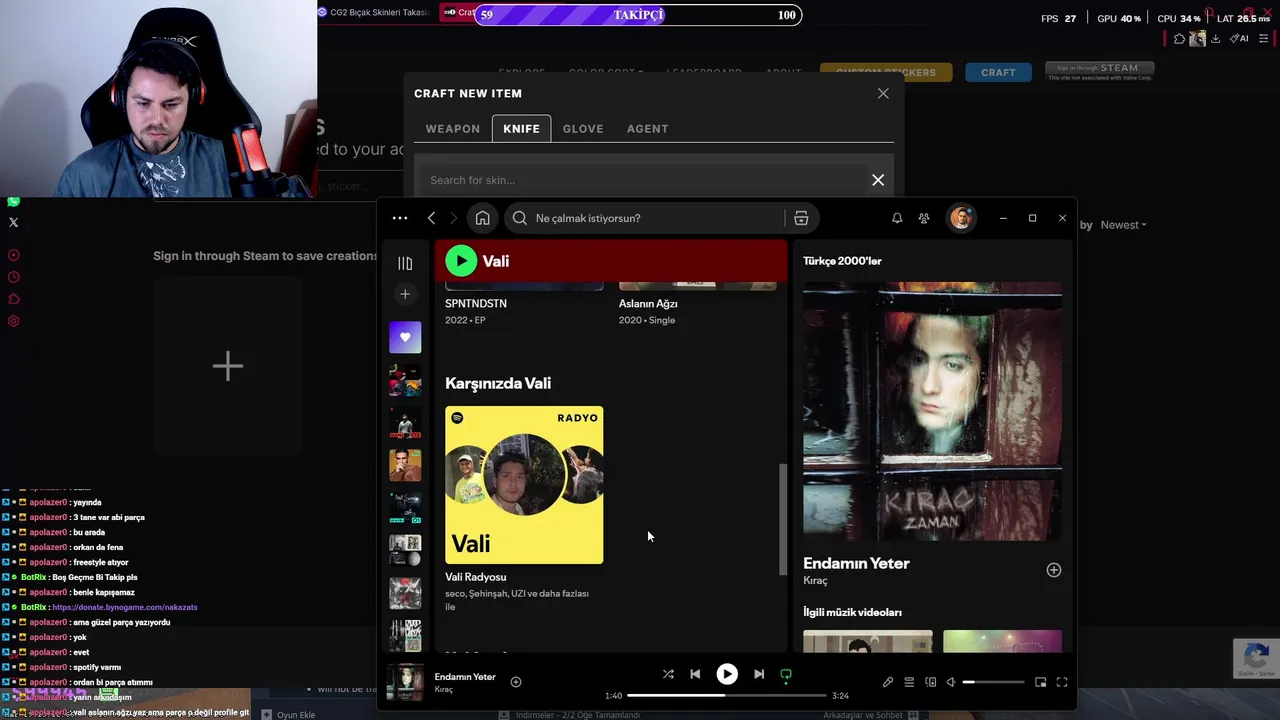This screenshot has width=1280, height=720.
Task: Toggle repeat mode in Spotify
Action: pos(786,675)
